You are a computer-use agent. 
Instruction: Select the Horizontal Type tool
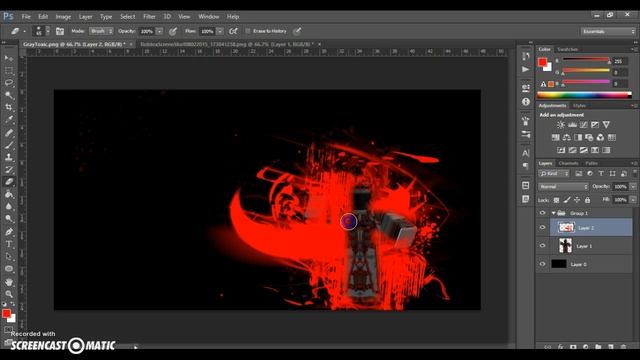pyautogui.click(x=9, y=244)
